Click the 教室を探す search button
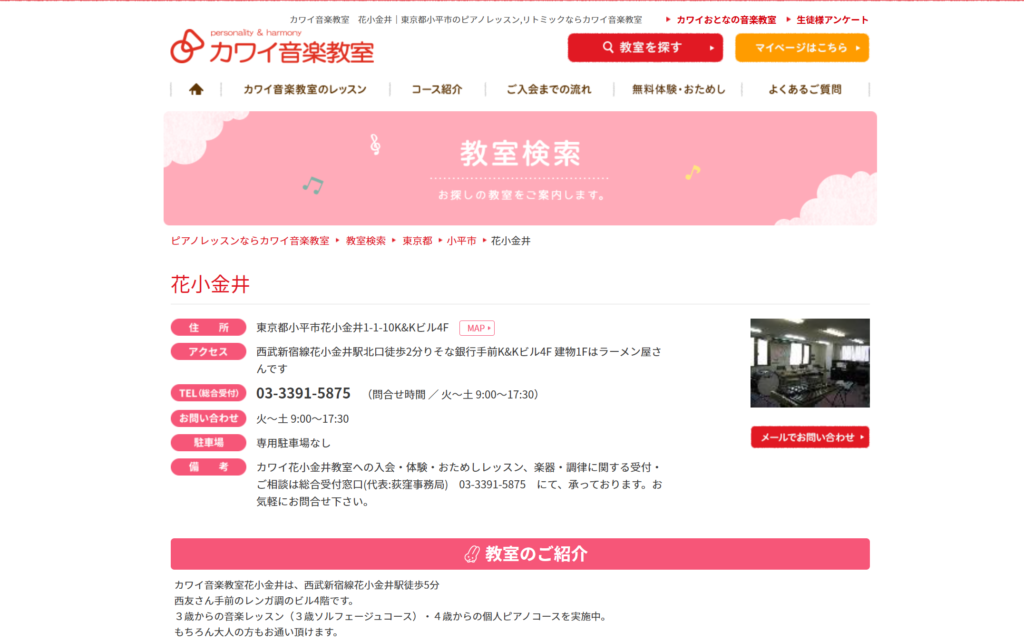The height and width of the screenshot is (641, 1024). [645, 48]
